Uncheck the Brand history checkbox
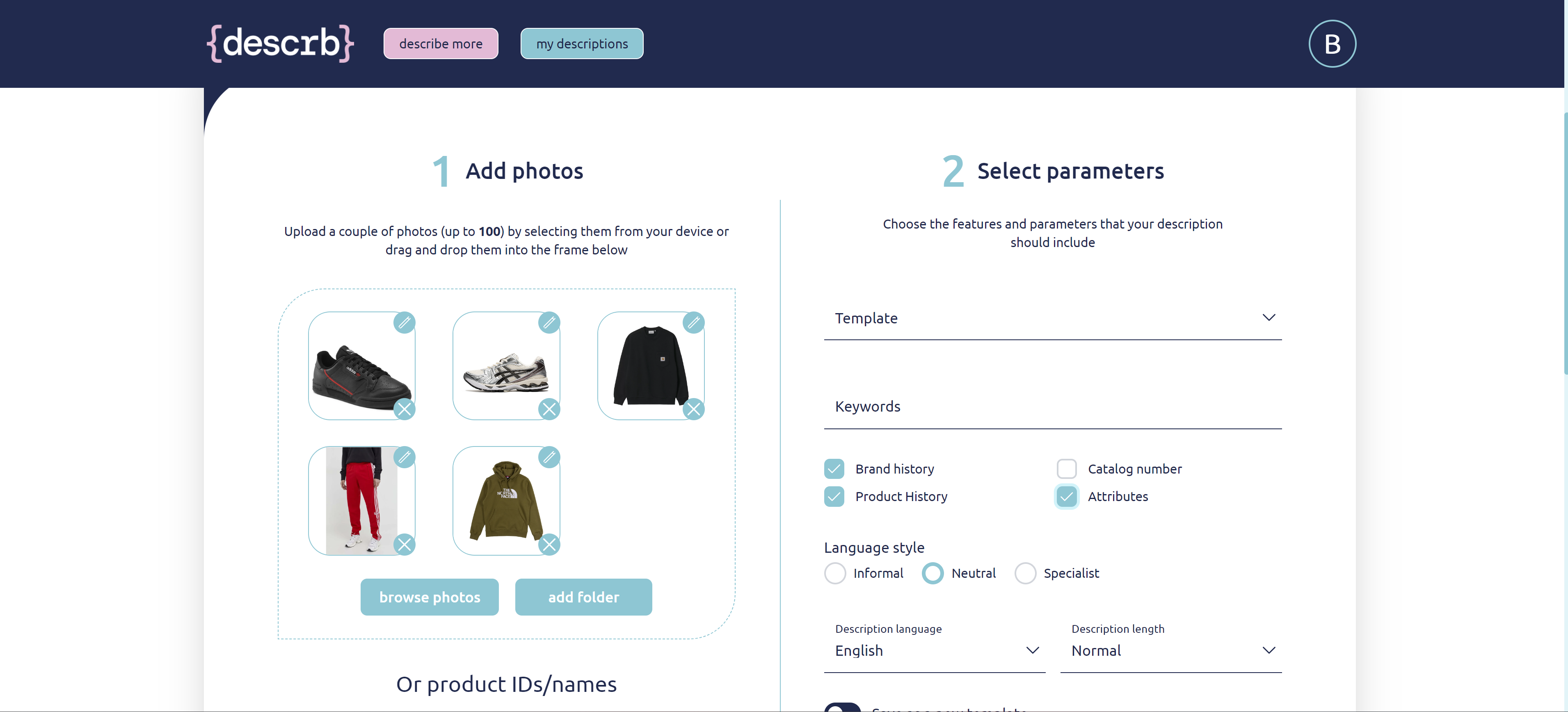1568x712 pixels. click(x=834, y=469)
